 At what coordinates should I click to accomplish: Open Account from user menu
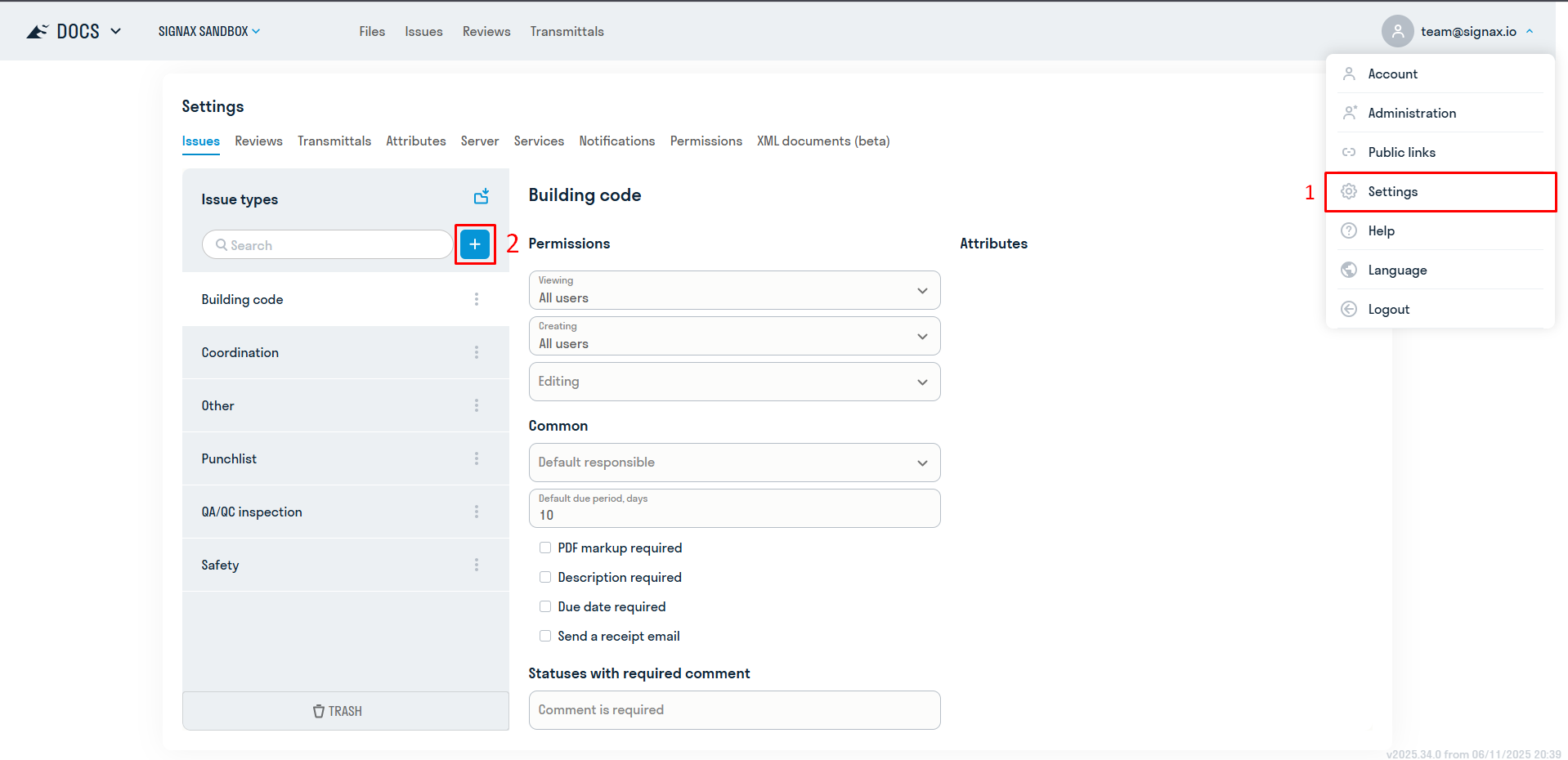click(1440, 74)
